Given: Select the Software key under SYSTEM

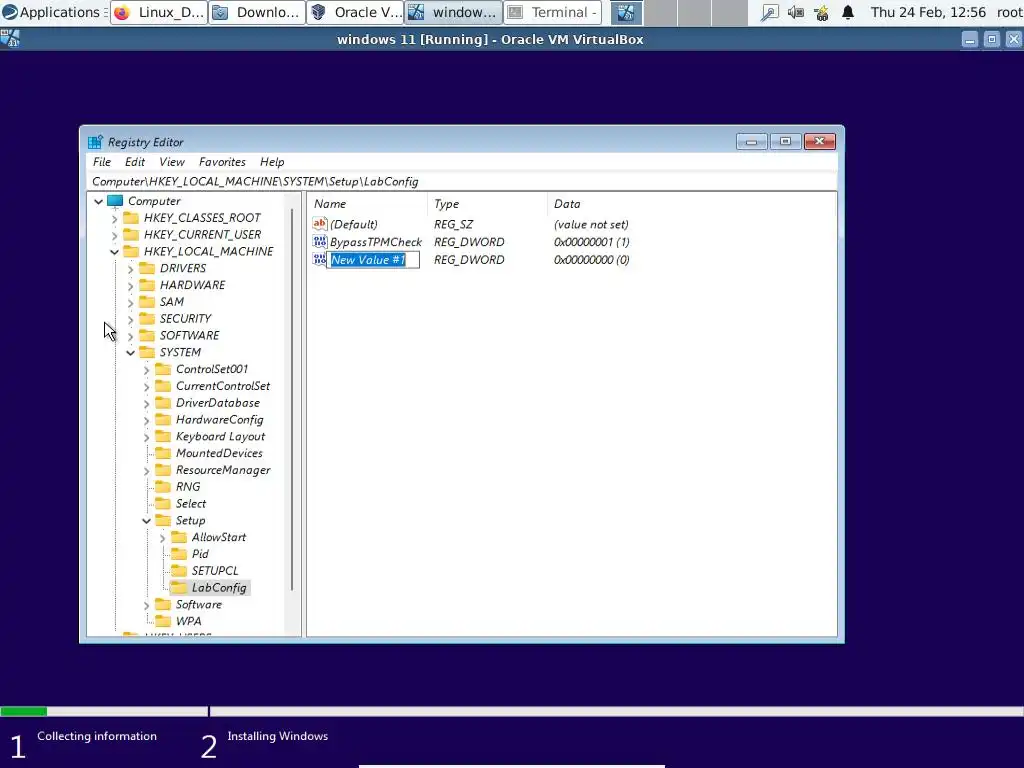Looking at the screenshot, I should coord(199,604).
